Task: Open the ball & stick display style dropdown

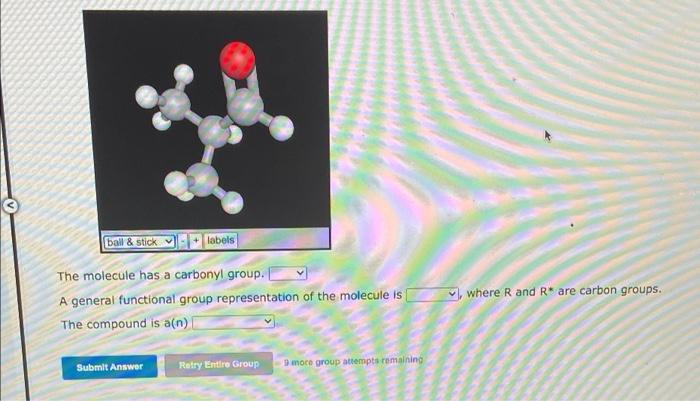Action: pyautogui.click(x=139, y=242)
